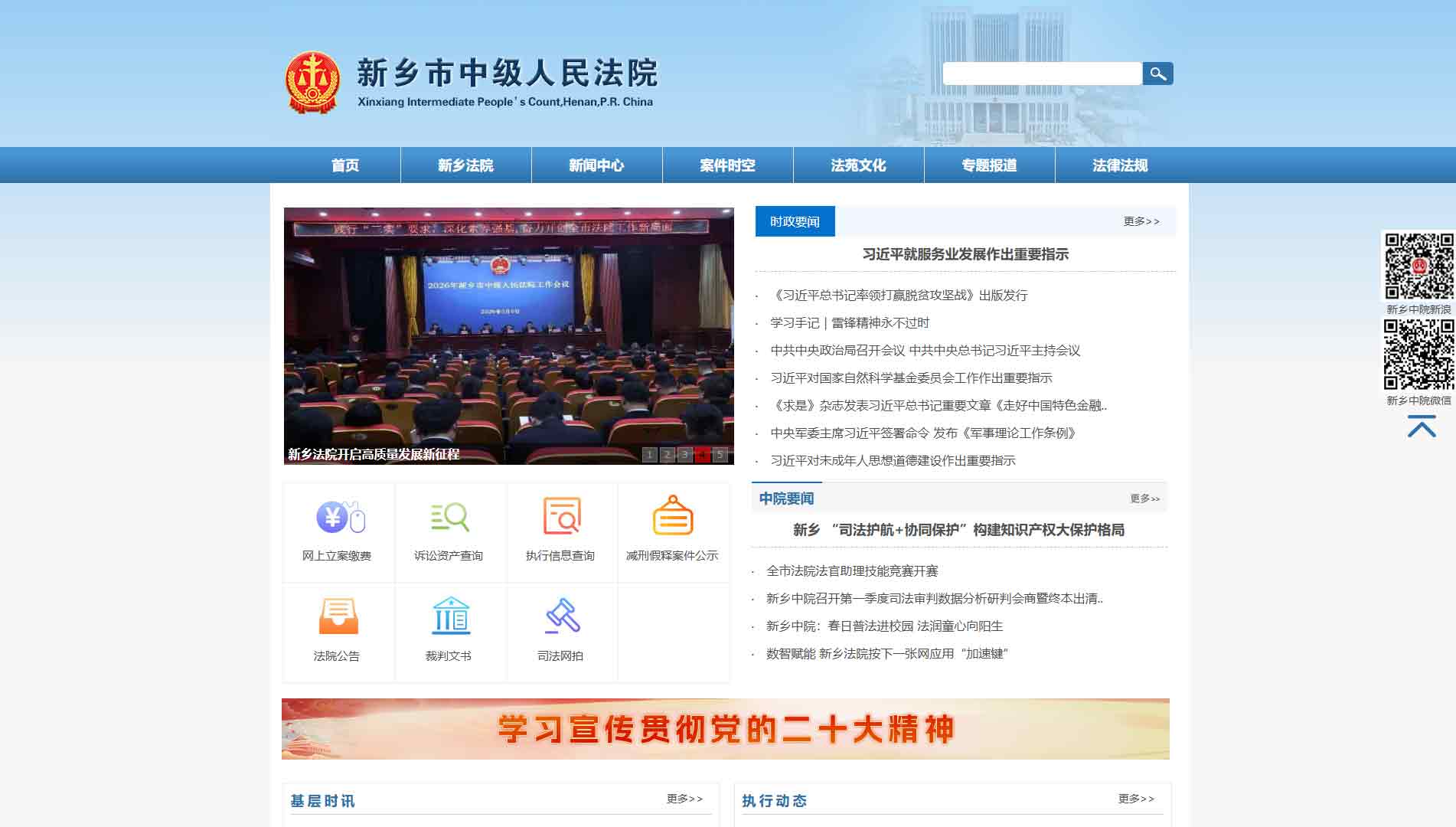Click 更多>> next to 基层时讯
1456x827 pixels.
(x=684, y=799)
